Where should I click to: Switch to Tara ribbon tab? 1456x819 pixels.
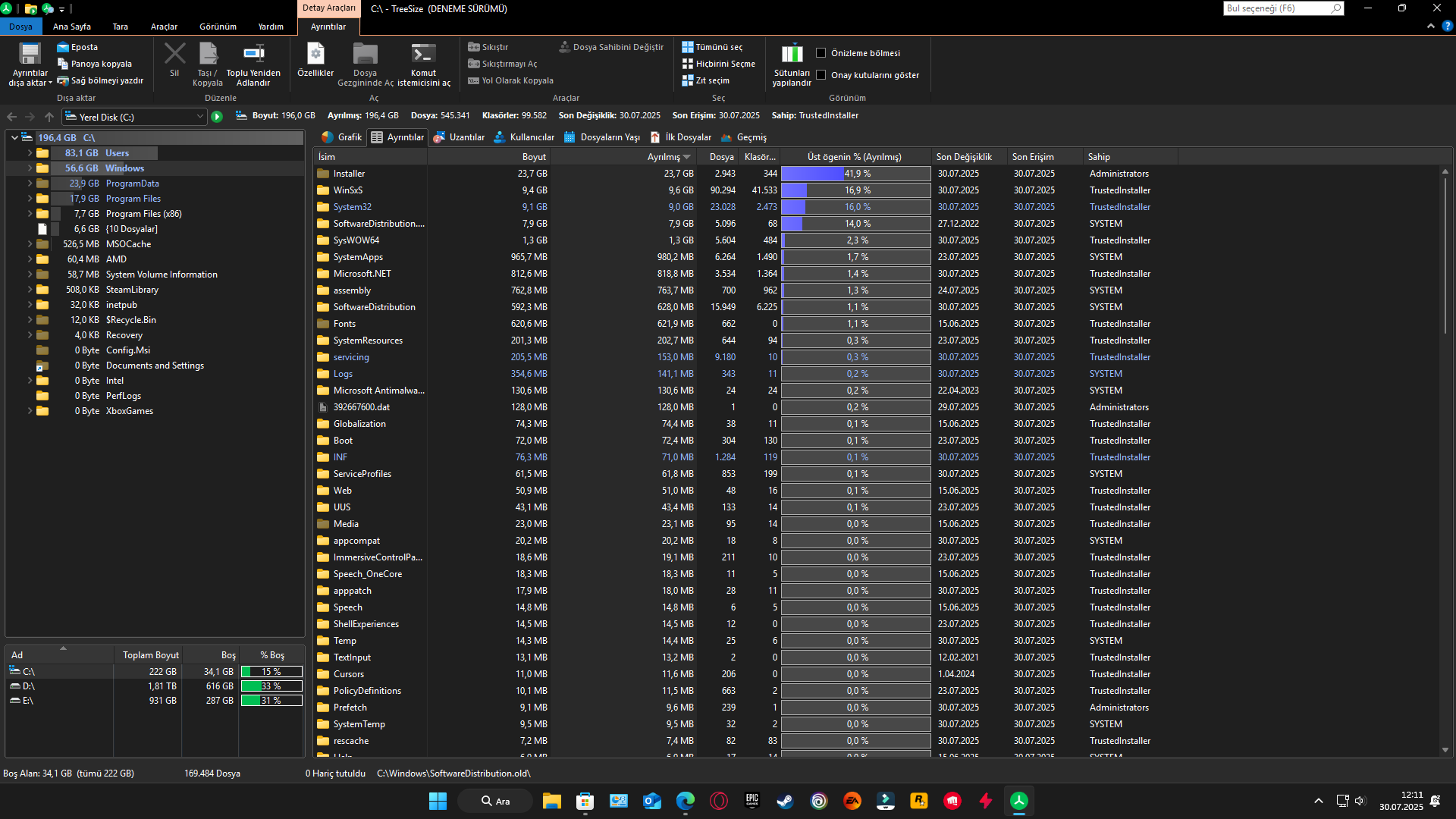pyautogui.click(x=121, y=27)
